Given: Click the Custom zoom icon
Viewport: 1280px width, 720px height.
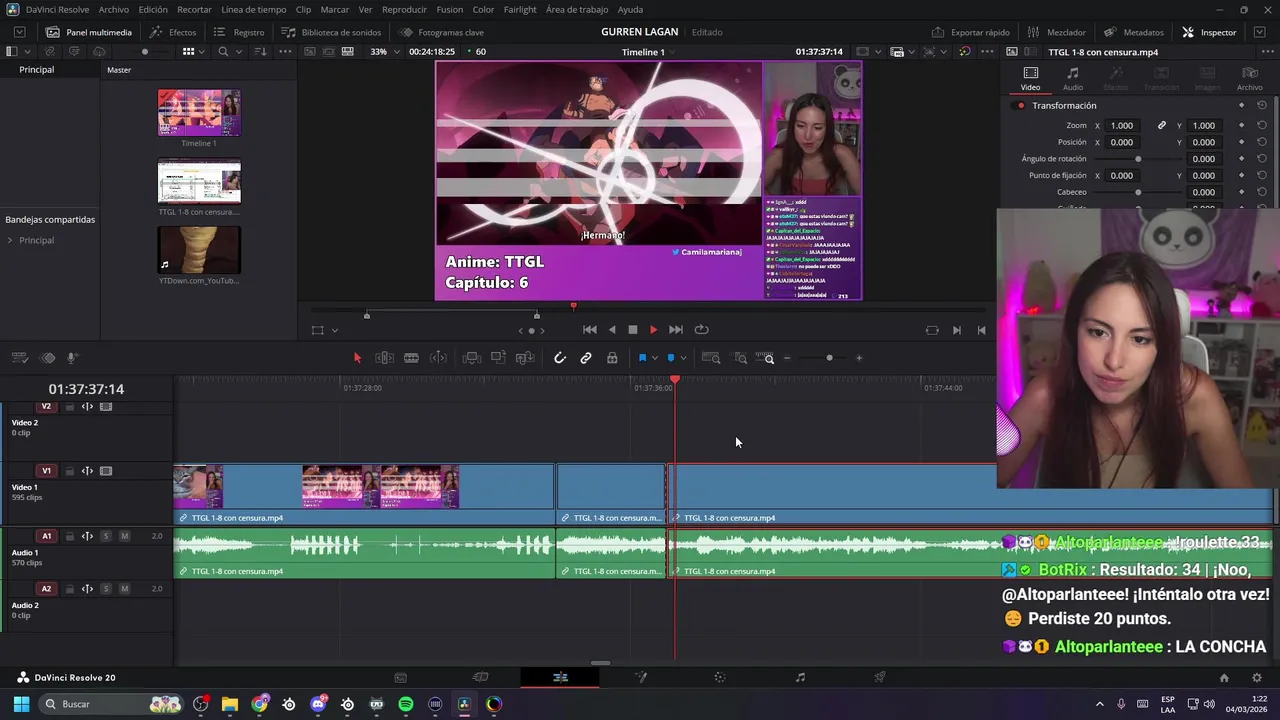Looking at the screenshot, I should pyautogui.click(x=765, y=358).
